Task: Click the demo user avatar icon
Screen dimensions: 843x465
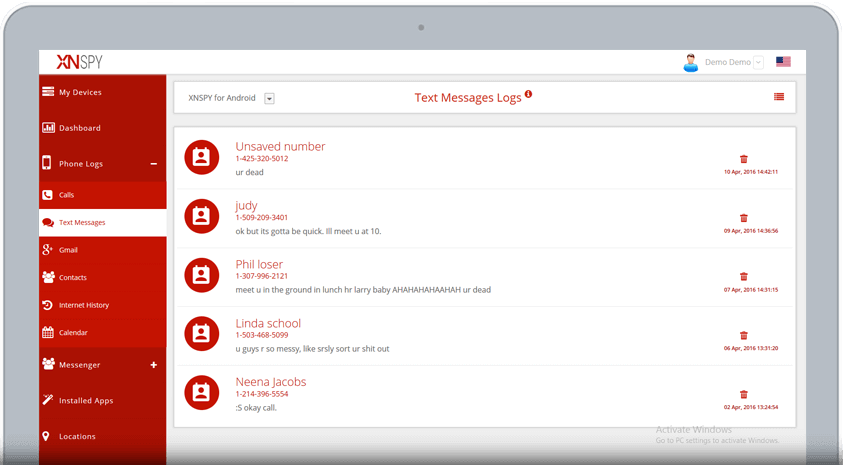Action: pyautogui.click(x=690, y=62)
